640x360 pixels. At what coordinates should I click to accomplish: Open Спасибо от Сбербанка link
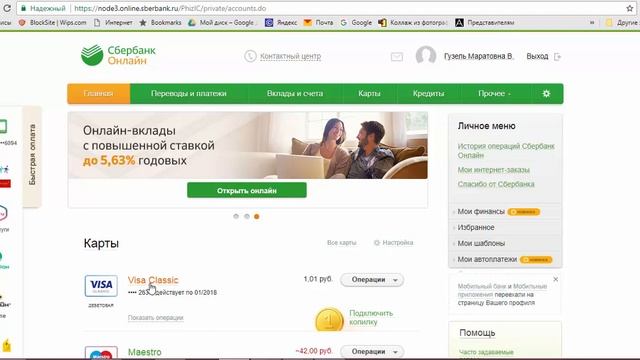point(496,184)
